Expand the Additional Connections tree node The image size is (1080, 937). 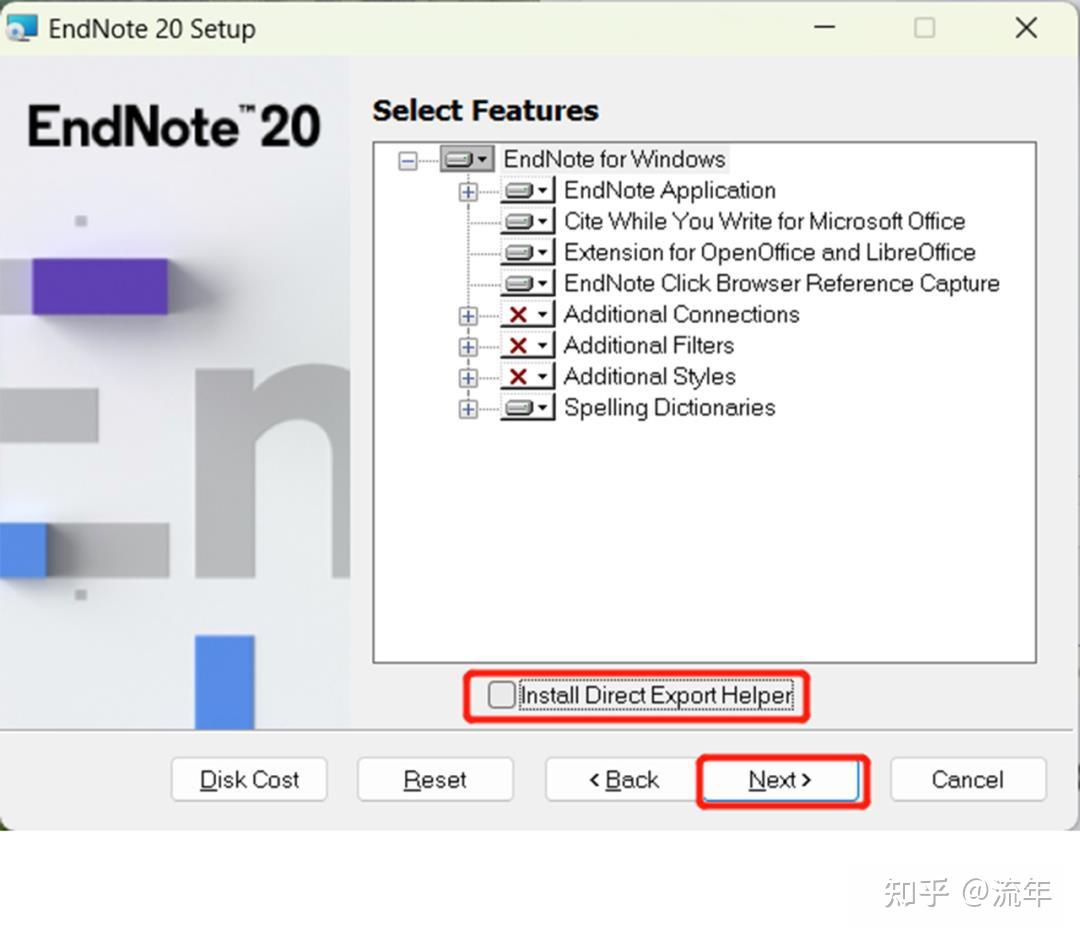tap(468, 314)
